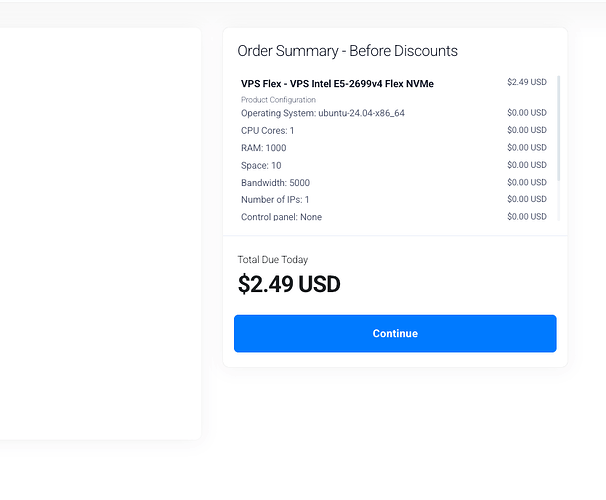The width and height of the screenshot is (606, 500).
Task: Click the order summary scrollbar
Action: (559, 128)
